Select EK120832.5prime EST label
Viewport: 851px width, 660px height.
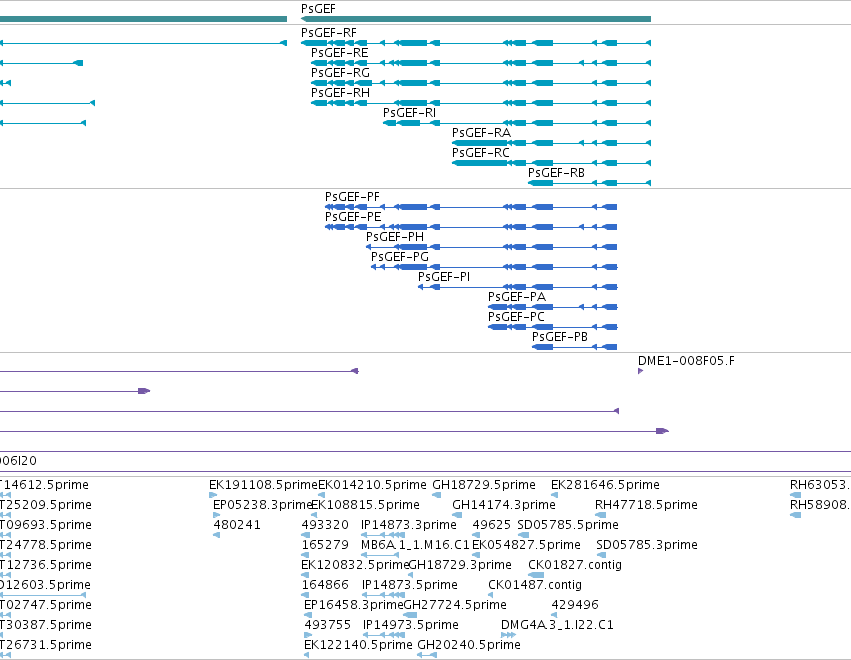coord(355,565)
